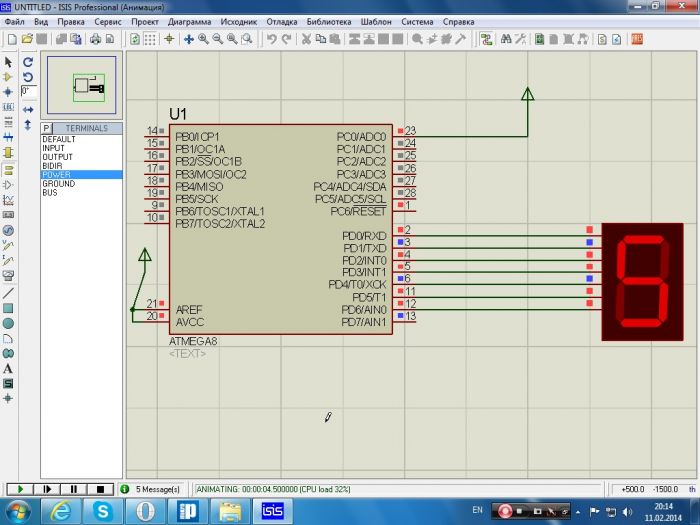
Task: Select junction dot mode
Action: coord(8,92)
